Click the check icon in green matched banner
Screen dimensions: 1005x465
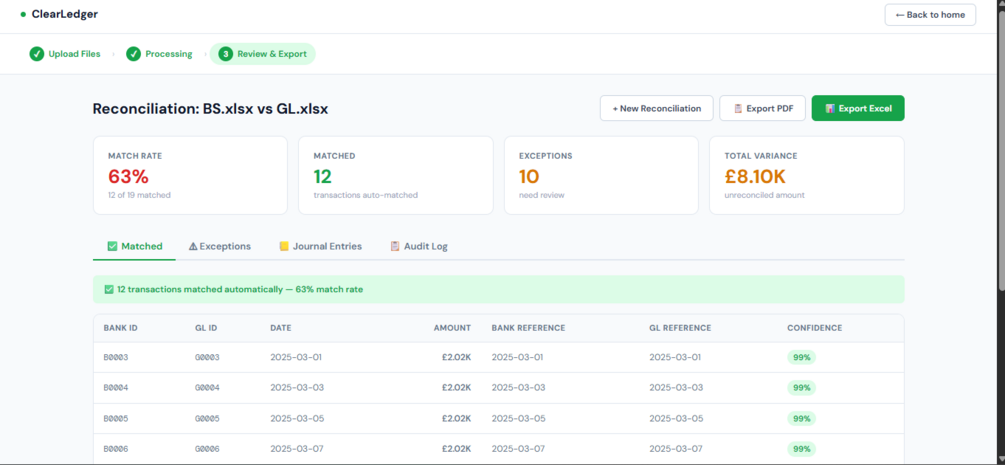click(109, 289)
